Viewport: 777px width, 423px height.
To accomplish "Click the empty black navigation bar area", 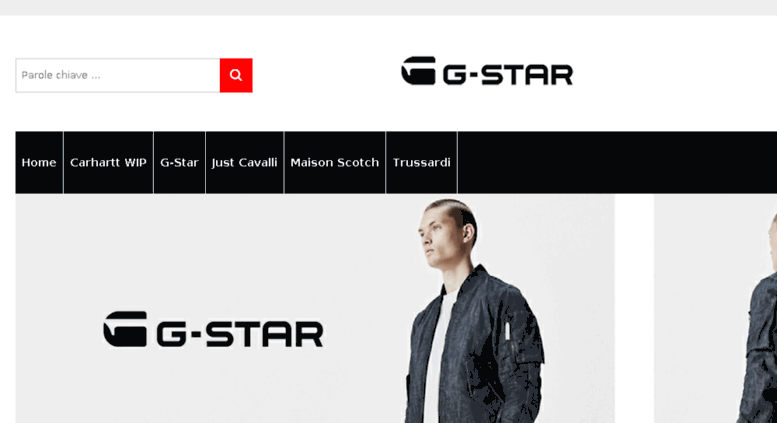I will tap(617, 162).
